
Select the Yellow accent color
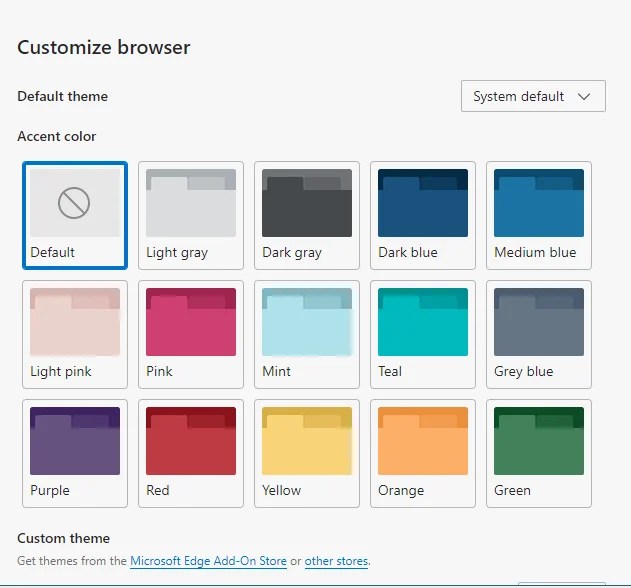[x=307, y=453]
